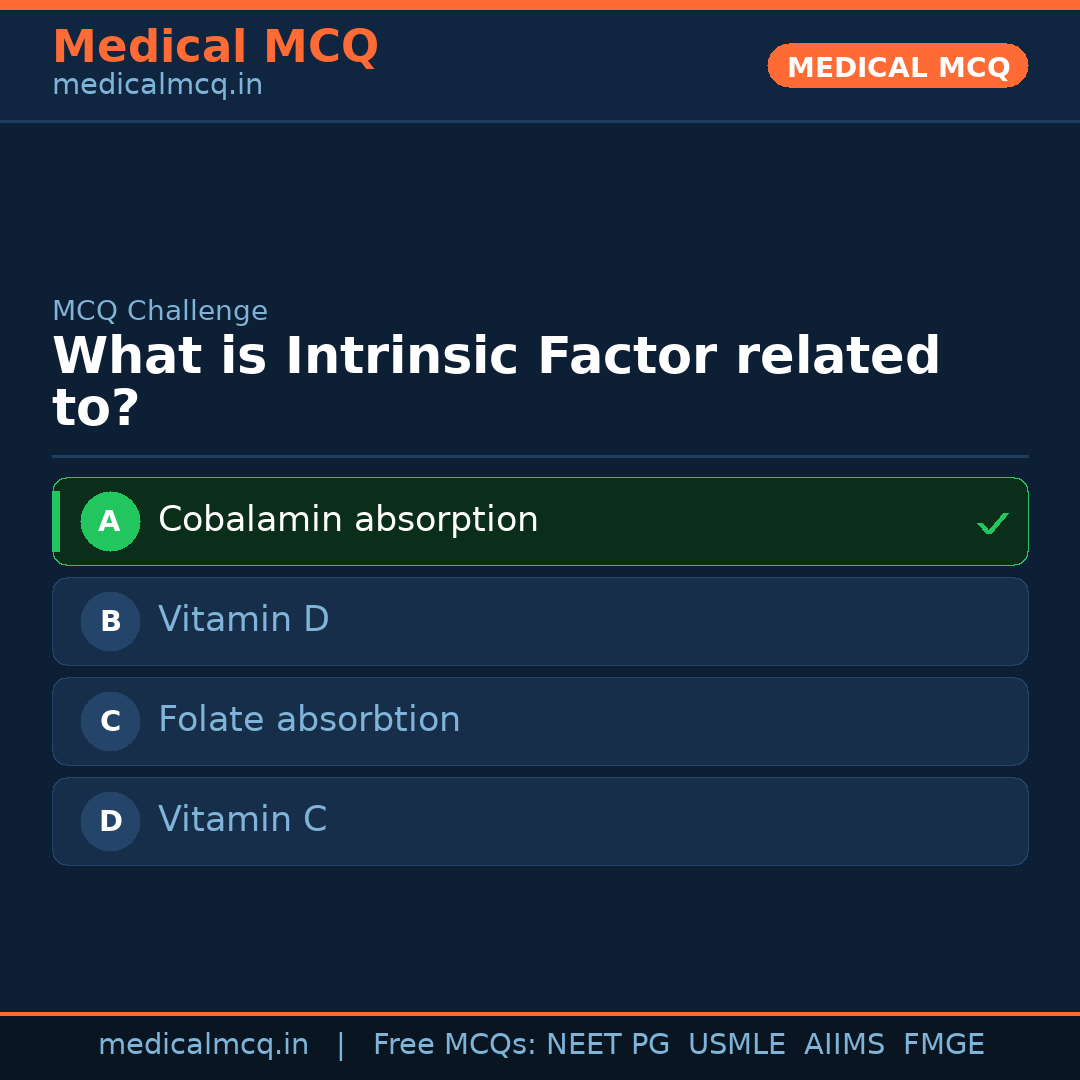Click the FMGE footer text
The height and width of the screenshot is (1080, 1080).
point(943,1045)
